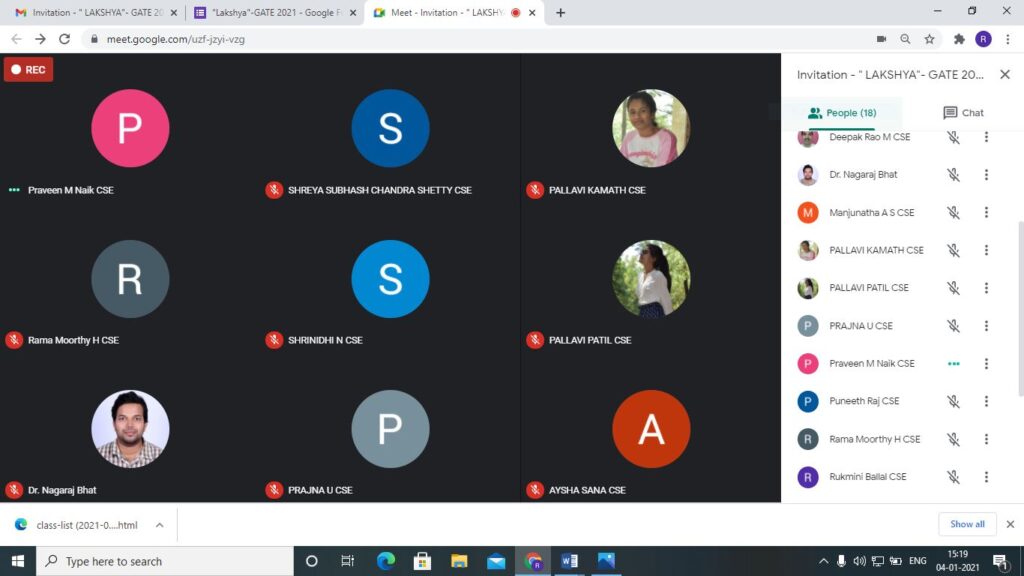The width and height of the screenshot is (1024, 576).
Task: Open Microsoft Word from taskbar
Action: (x=569, y=561)
